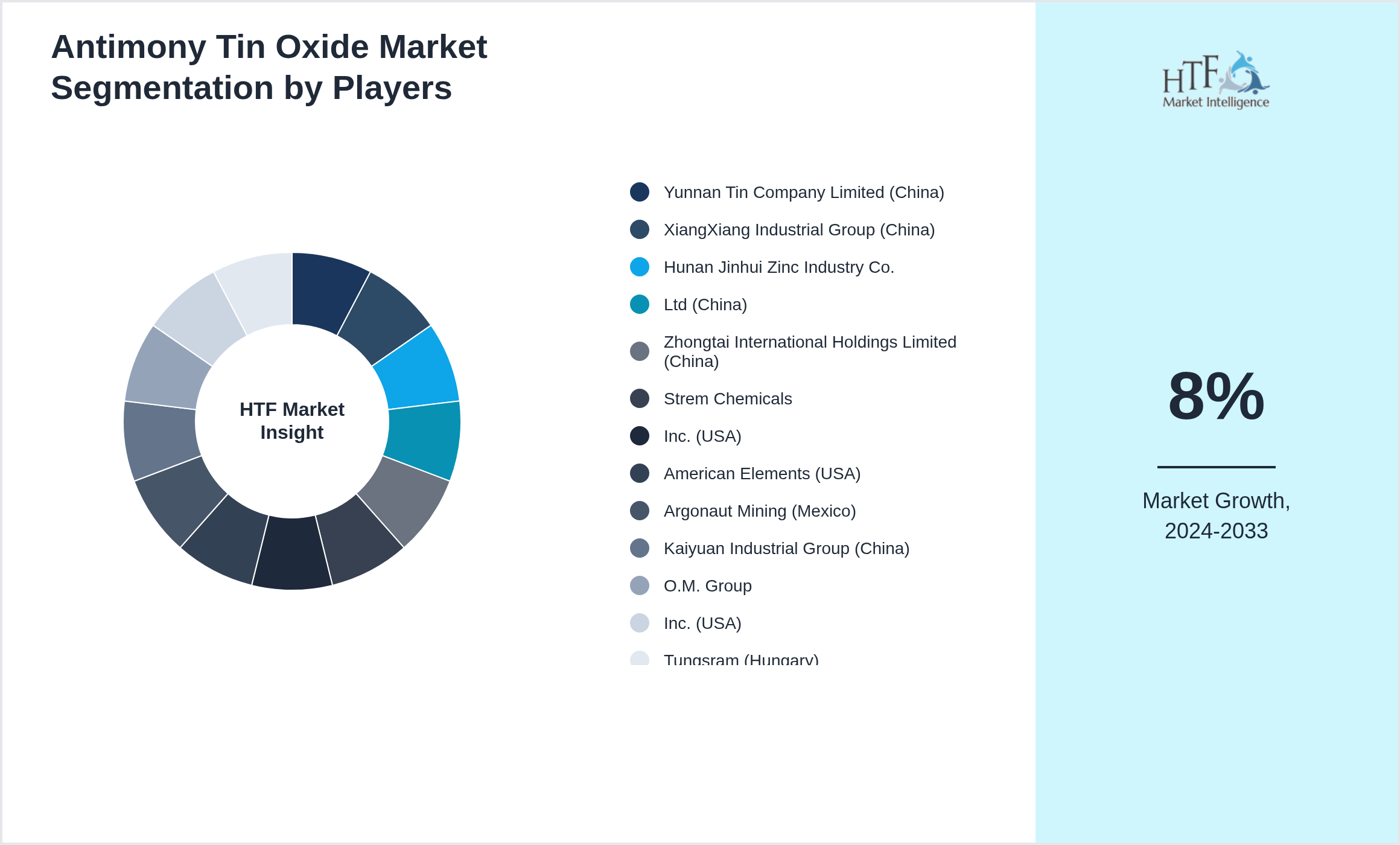Select the American Elements legend dot
The image size is (1400, 845).
click(x=638, y=473)
